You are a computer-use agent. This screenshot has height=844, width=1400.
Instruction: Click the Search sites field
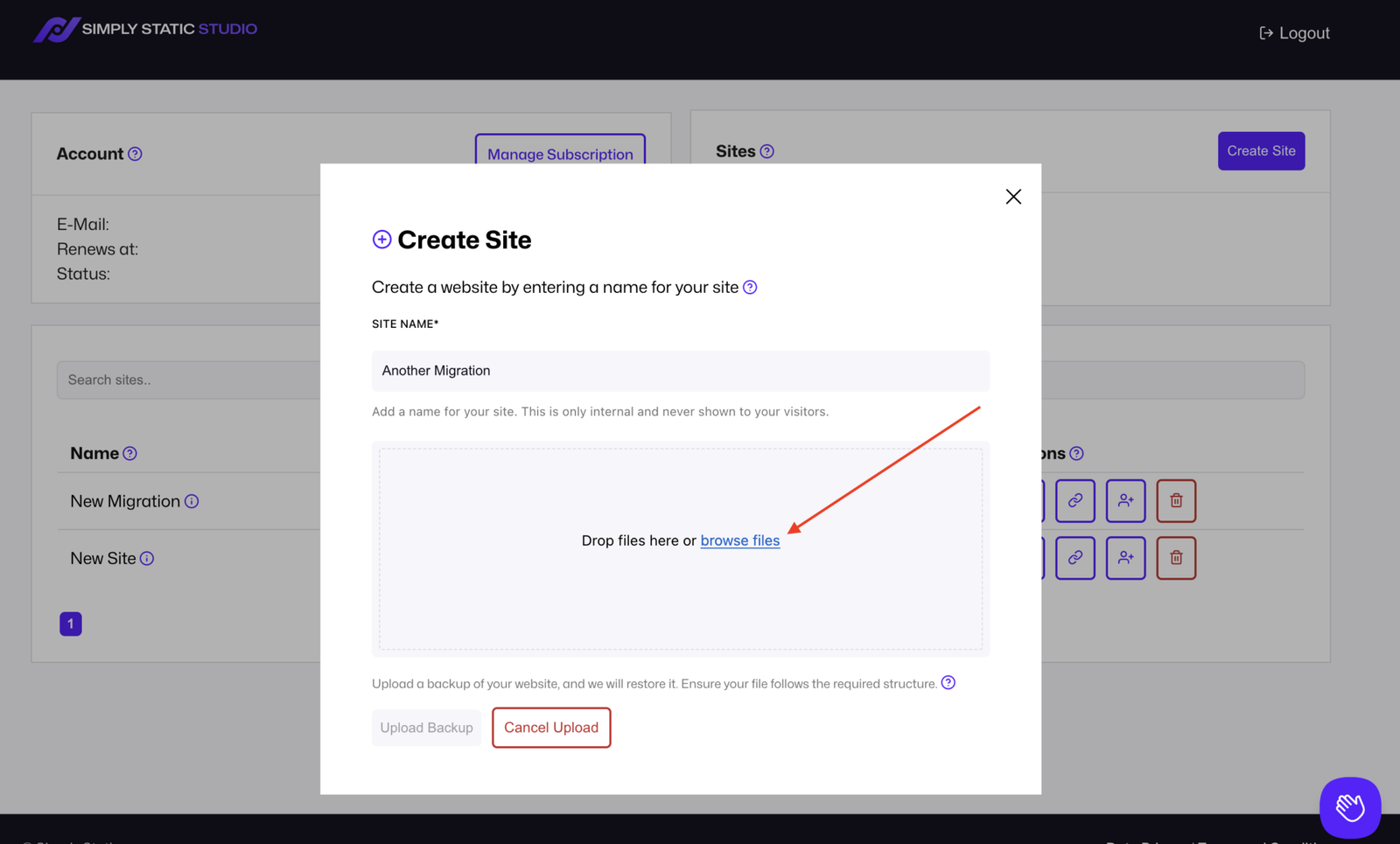tap(188, 380)
